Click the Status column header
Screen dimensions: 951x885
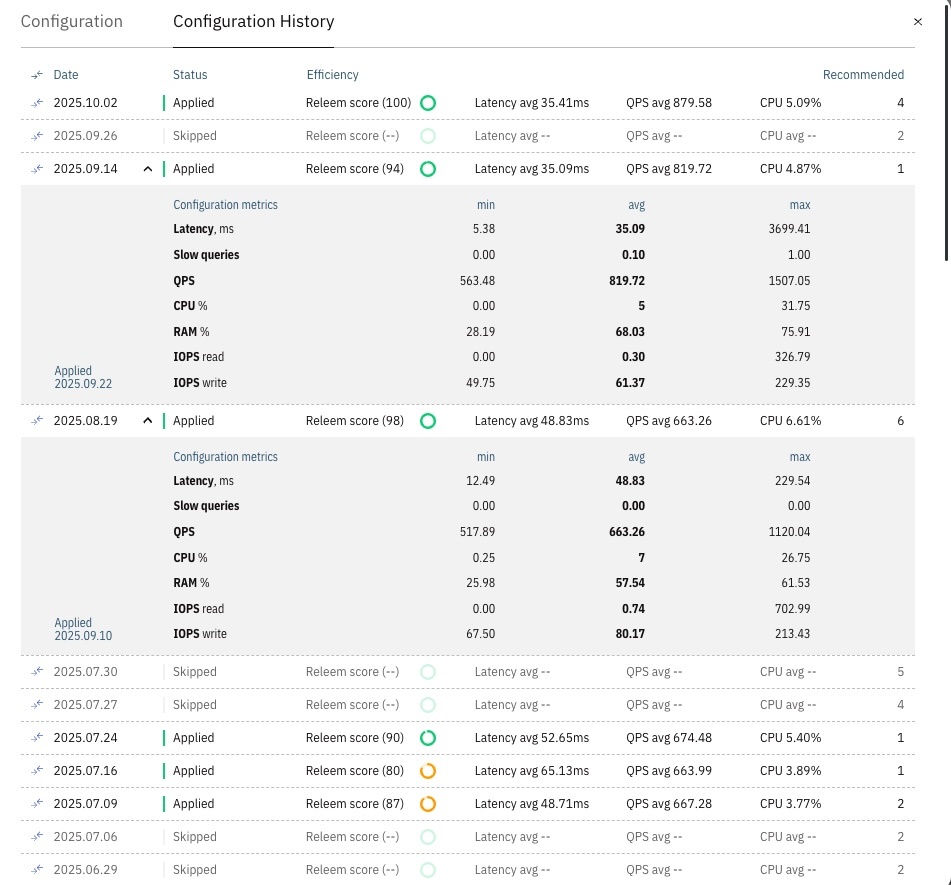pyautogui.click(x=190, y=75)
